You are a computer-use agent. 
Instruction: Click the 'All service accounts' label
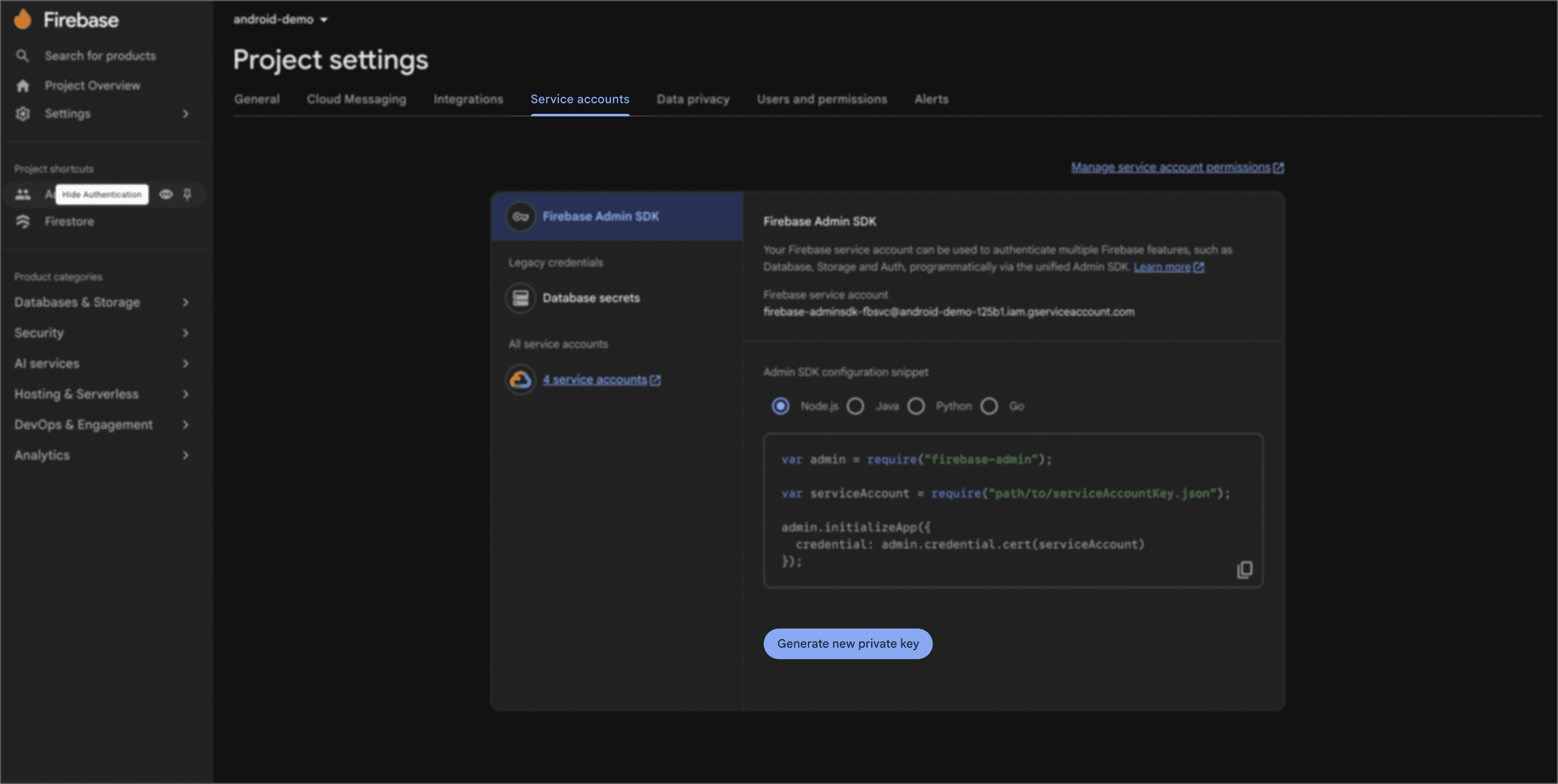tap(558, 344)
